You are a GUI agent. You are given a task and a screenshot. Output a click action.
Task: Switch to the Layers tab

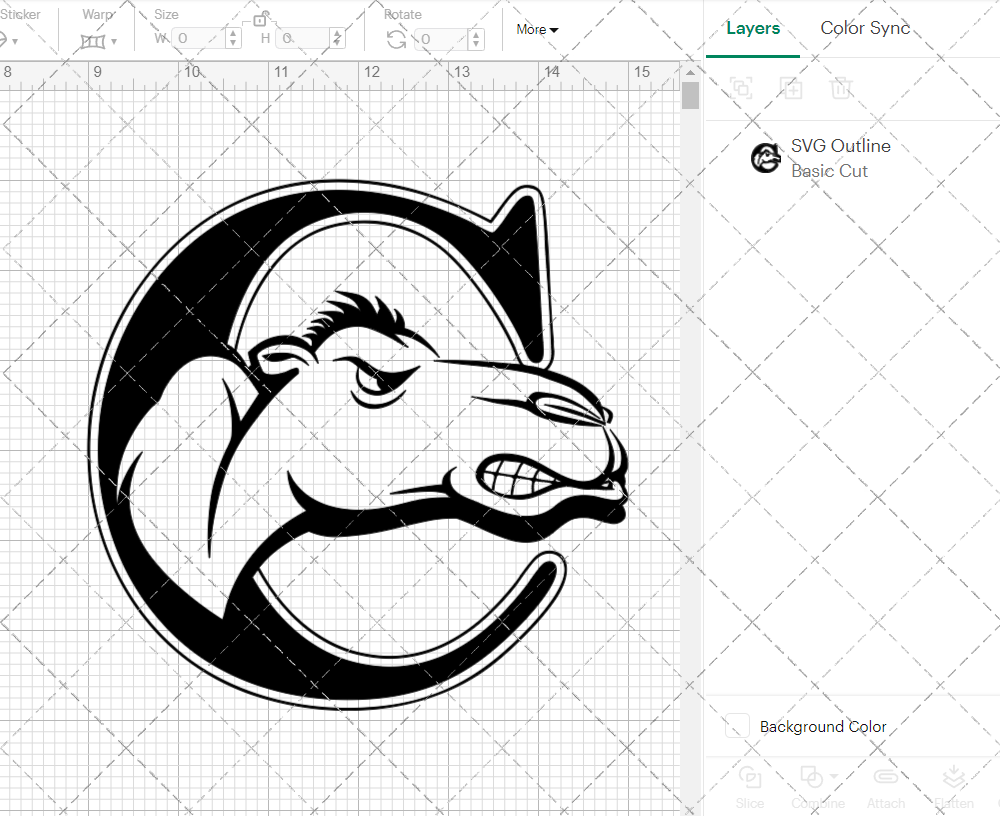click(x=753, y=28)
